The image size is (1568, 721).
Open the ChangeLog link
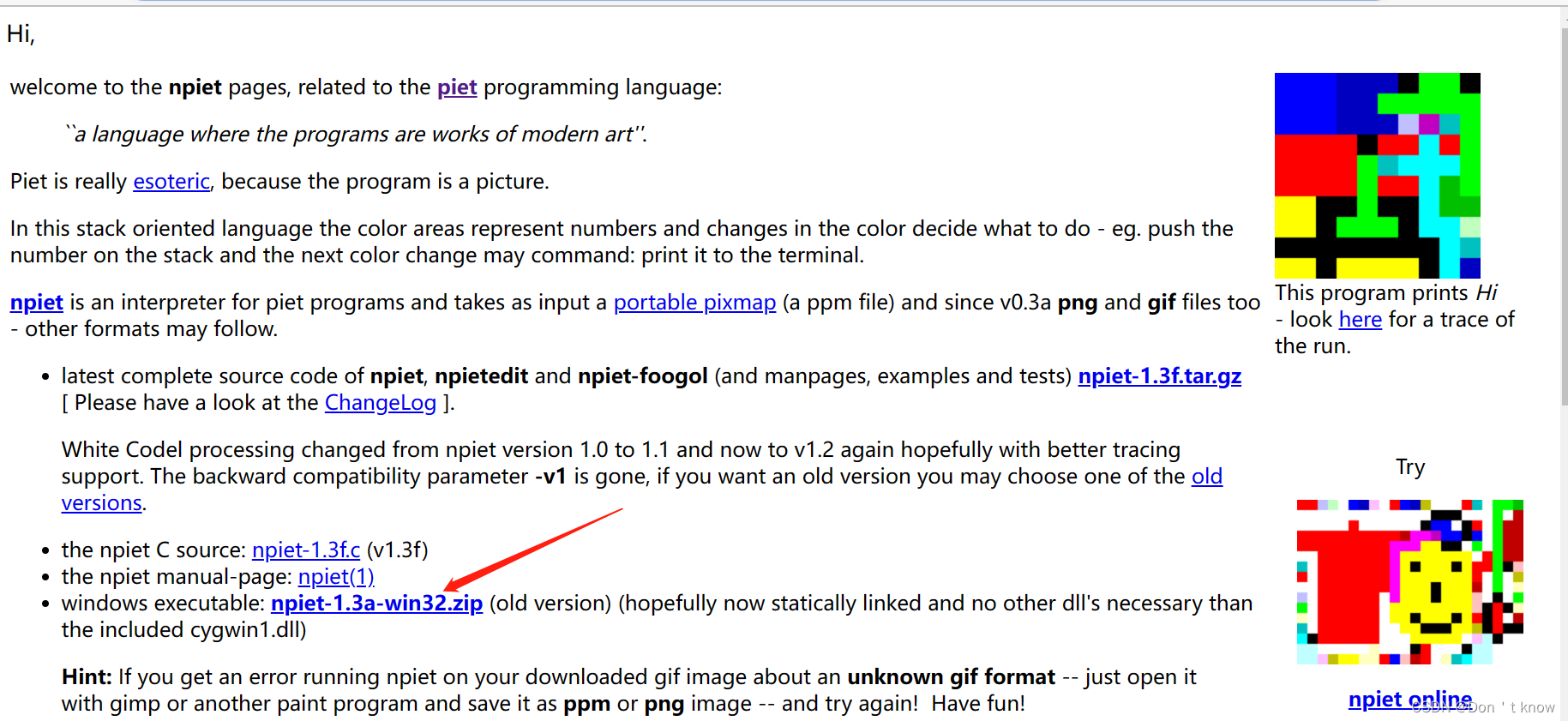(381, 403)
